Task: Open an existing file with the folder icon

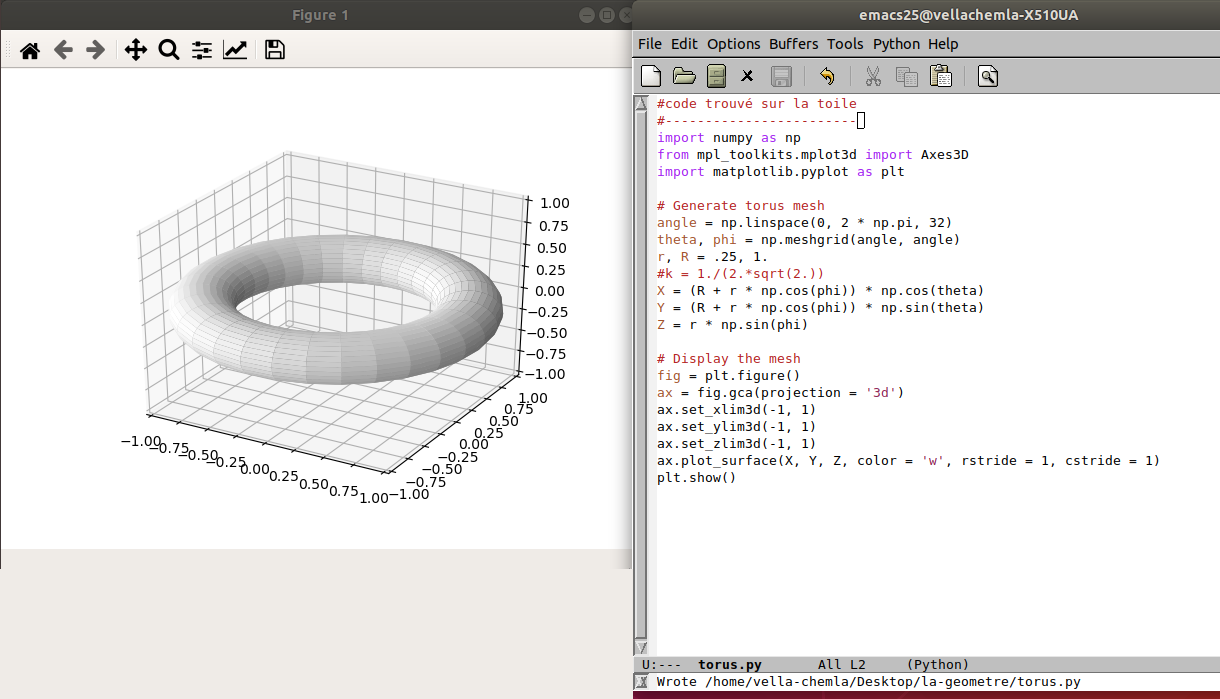Action: (684, 76)
